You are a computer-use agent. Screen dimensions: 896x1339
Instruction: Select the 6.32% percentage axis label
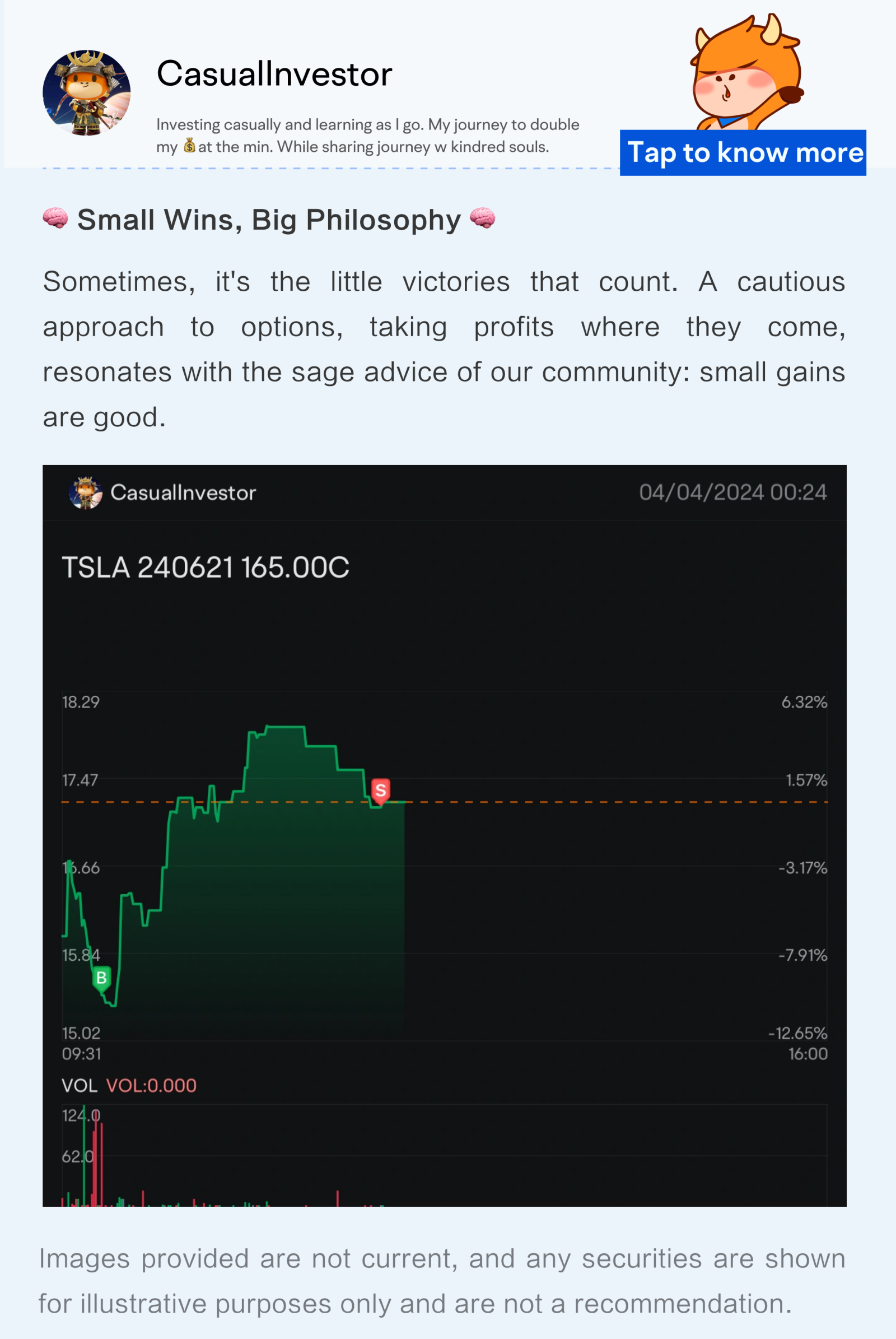pyautogui.click(x=804, y=702)
